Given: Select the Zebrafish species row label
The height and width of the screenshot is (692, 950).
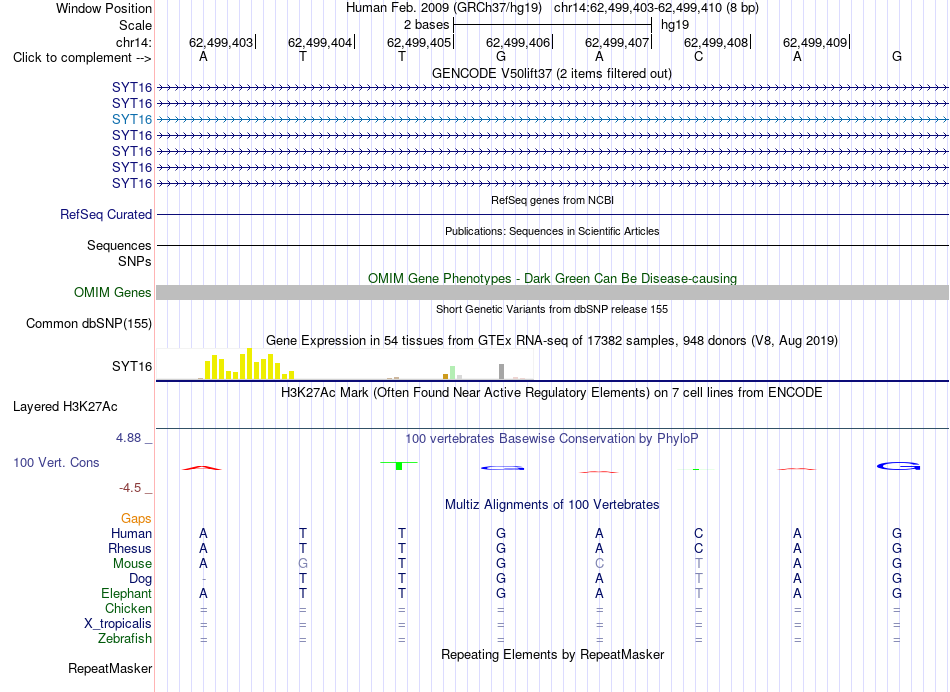Looking at the screenshot, I should click(125, 638).
